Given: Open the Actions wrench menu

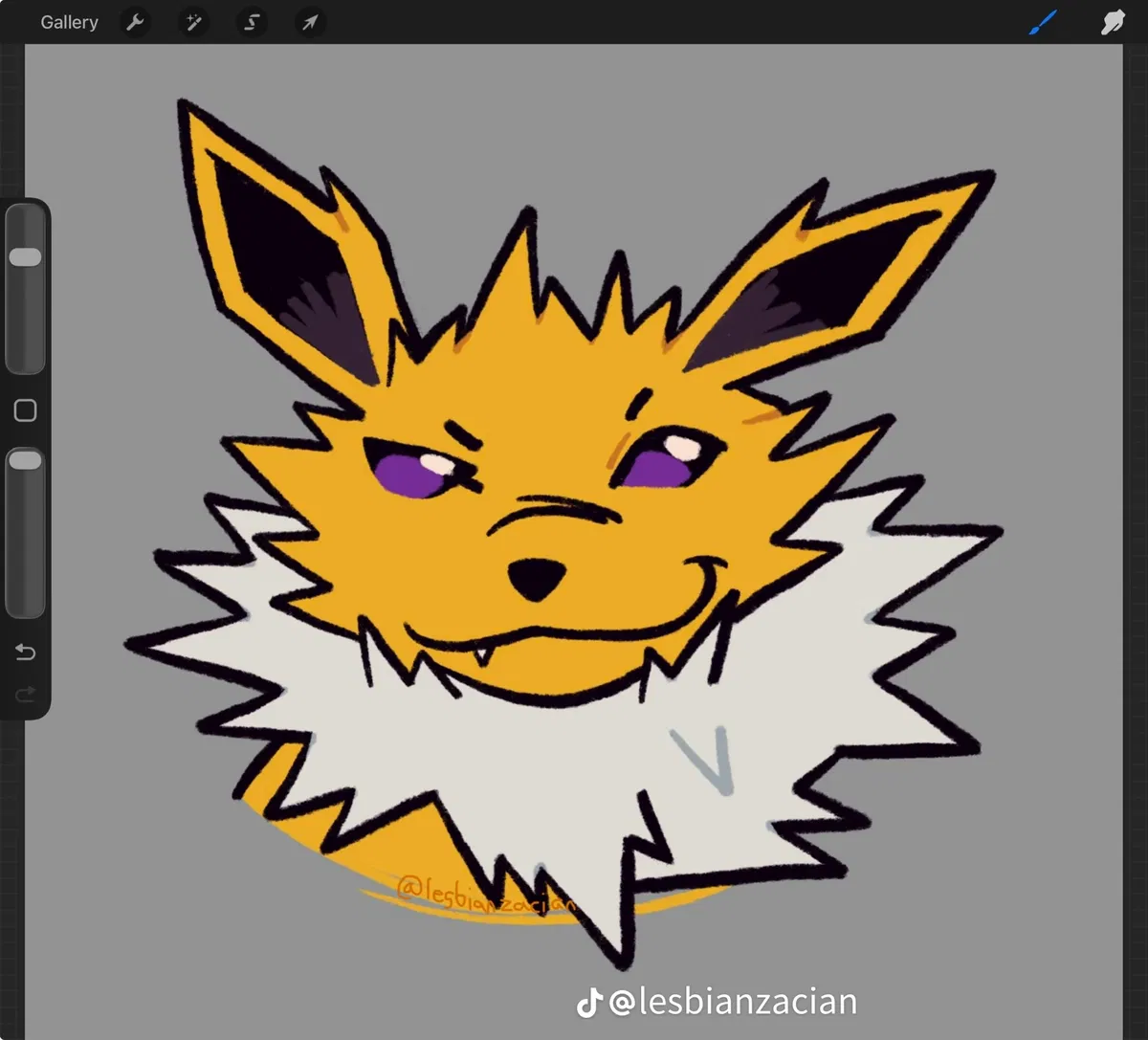Looking at the screenshot, I should [x=135, y=22].
